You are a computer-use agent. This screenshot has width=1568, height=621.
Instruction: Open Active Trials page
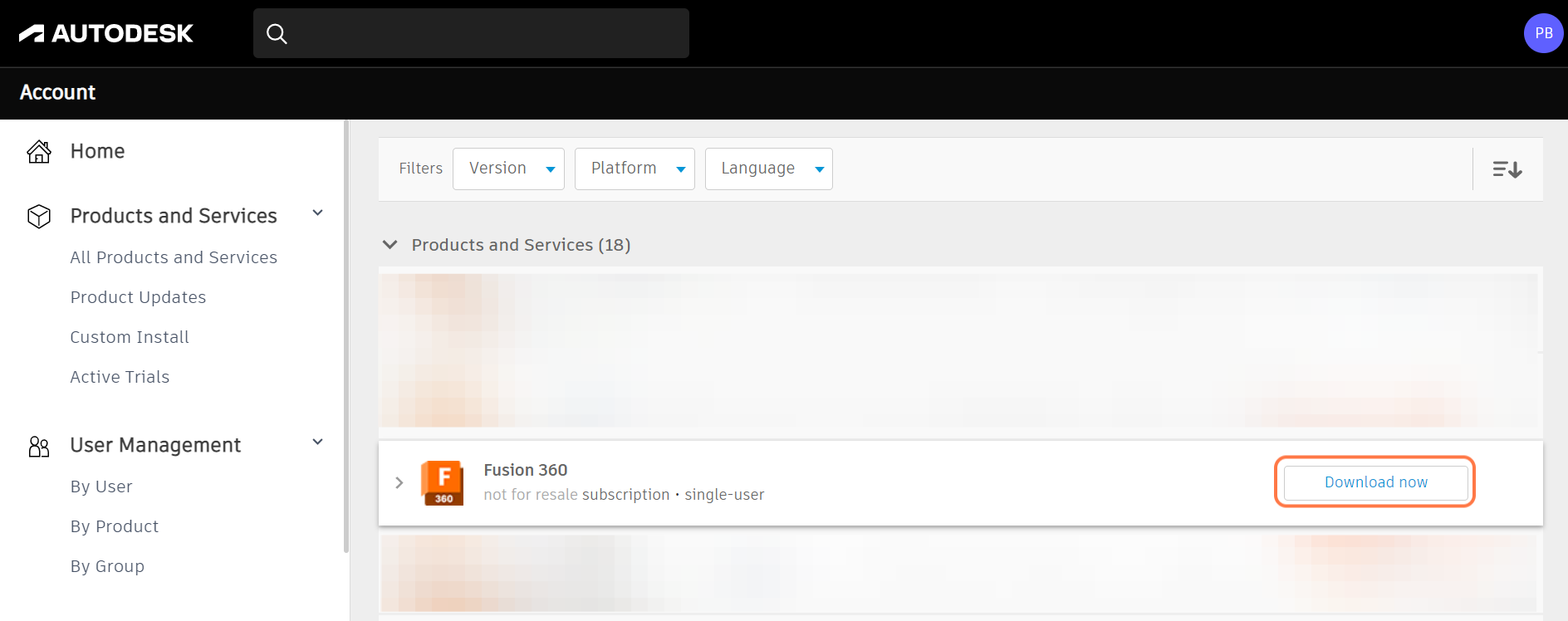(120, 377)
